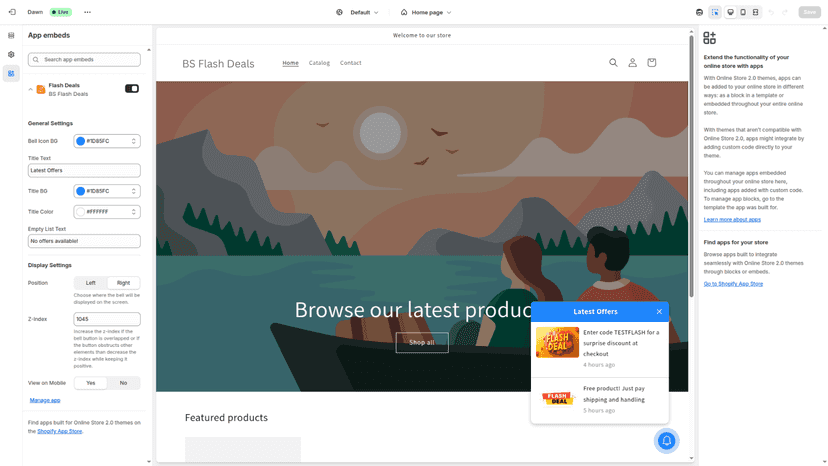Select No for View on Mobile
Image resolution: width=828 pixels, height=466 pixels.
pos(124,383)
